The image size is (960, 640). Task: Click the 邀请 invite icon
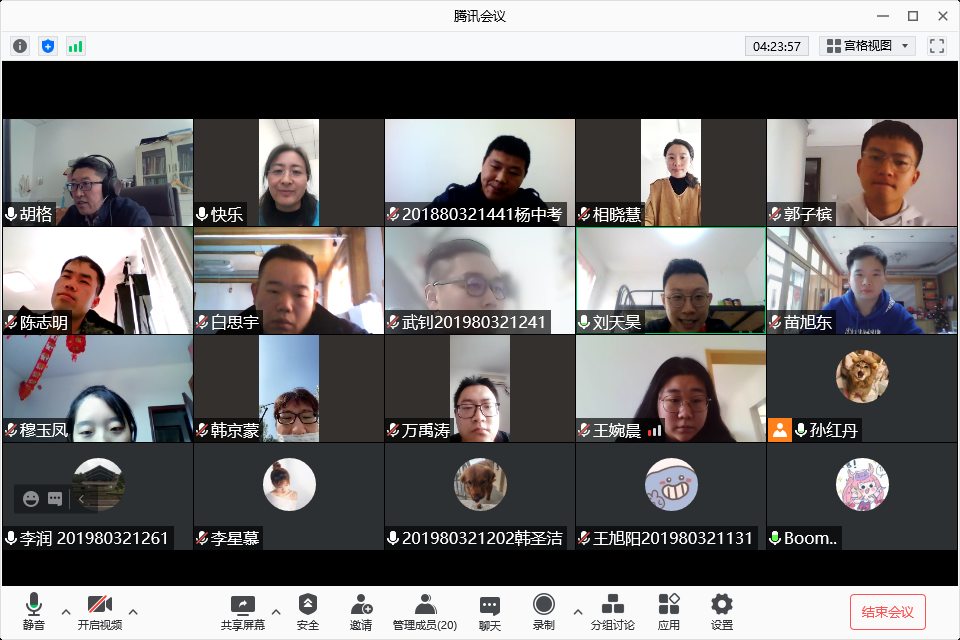tap(361, 611)
